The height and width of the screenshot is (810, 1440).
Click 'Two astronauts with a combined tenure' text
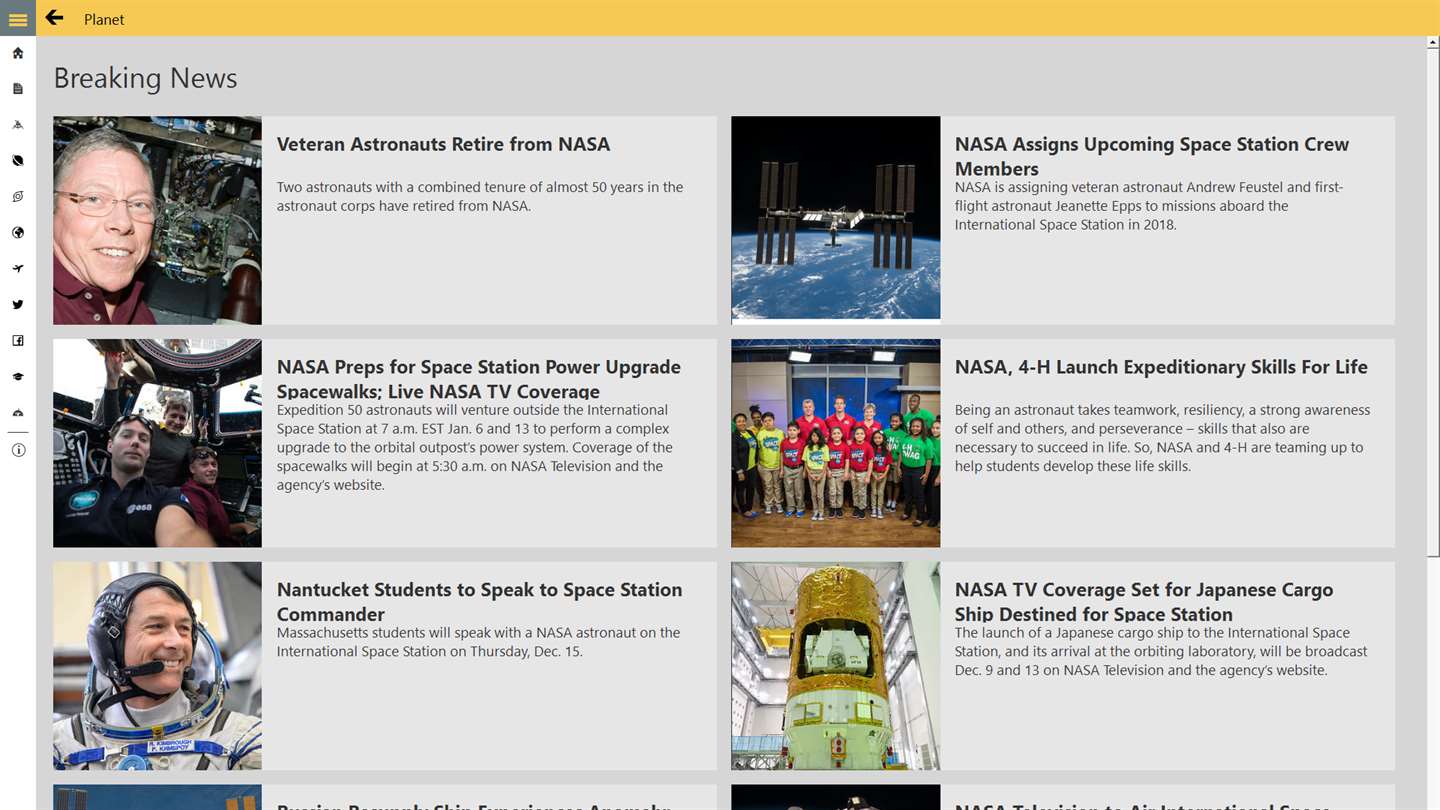pos(480,196)
